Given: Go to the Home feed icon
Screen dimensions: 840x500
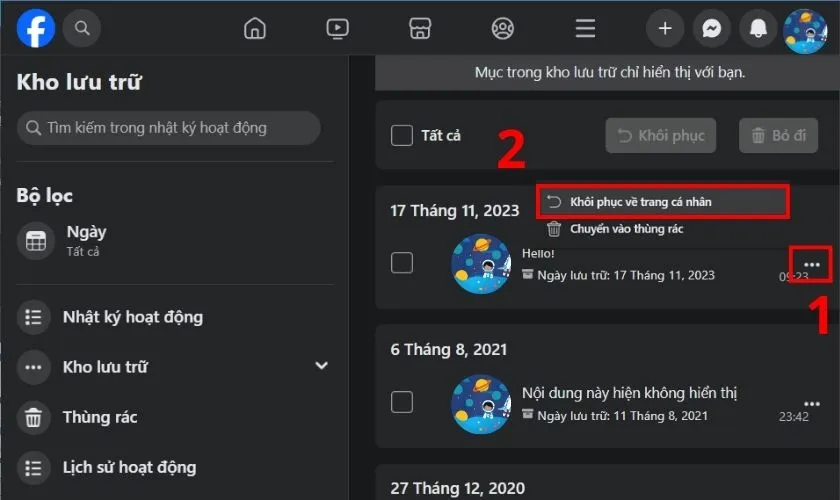Looking at the screenshot, I should pyautogui.click(x=255, y=28).
